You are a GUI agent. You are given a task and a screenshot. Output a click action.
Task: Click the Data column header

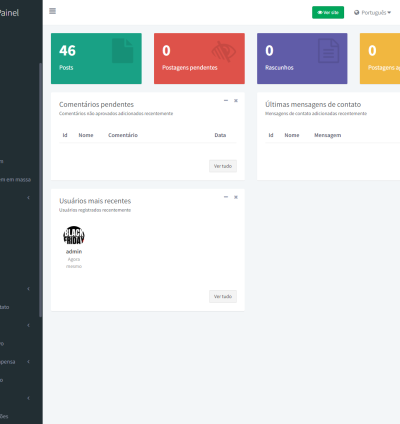(220, 135)
